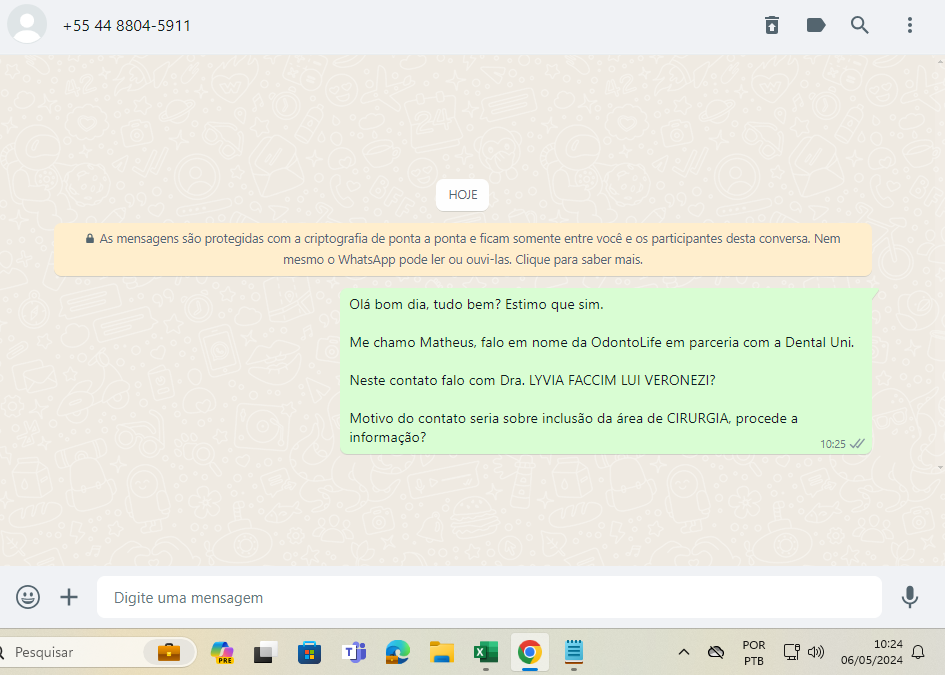
Task: Search messages with the magnifier icon
Action: 859,25
